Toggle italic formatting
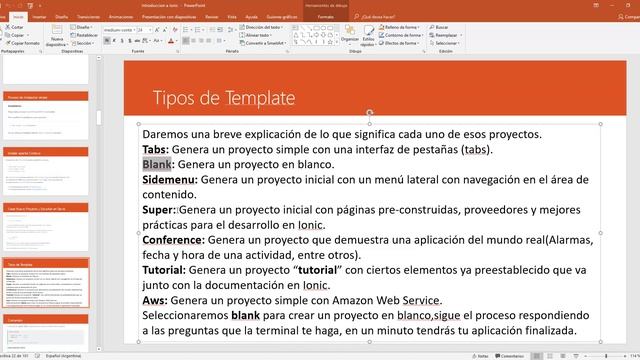The image size is (640, 360). pos(114,41)
